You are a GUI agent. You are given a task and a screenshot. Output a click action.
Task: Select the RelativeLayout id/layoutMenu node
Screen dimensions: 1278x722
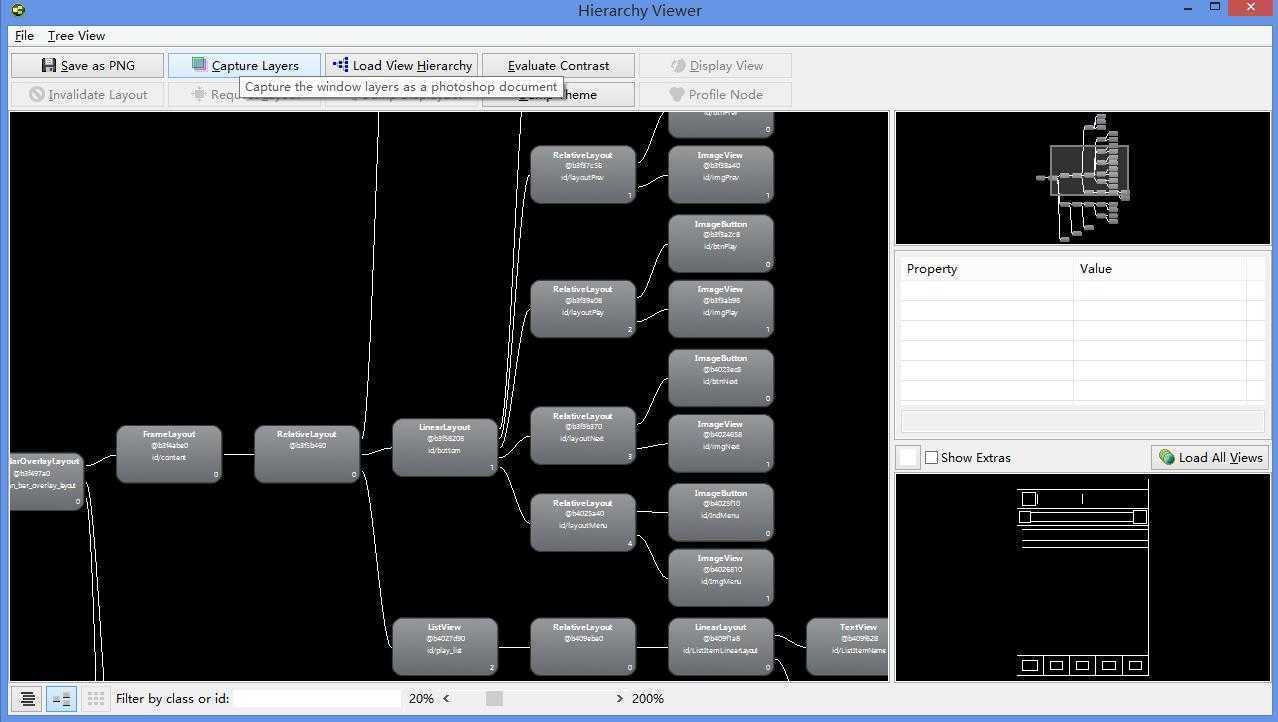pyautogui.click(x=583, y=523)
